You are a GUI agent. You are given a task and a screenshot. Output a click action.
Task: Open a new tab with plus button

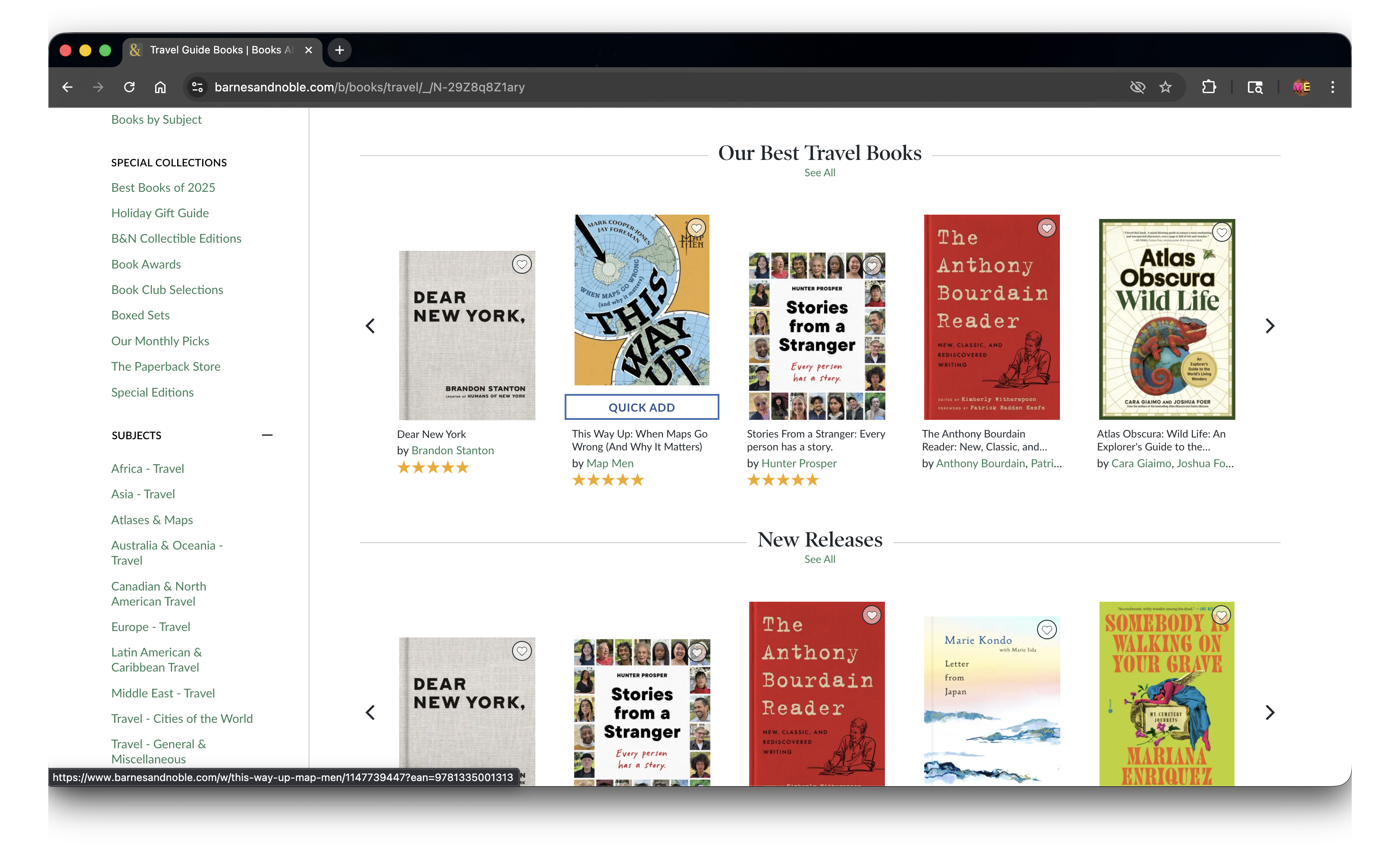[339, 50]
